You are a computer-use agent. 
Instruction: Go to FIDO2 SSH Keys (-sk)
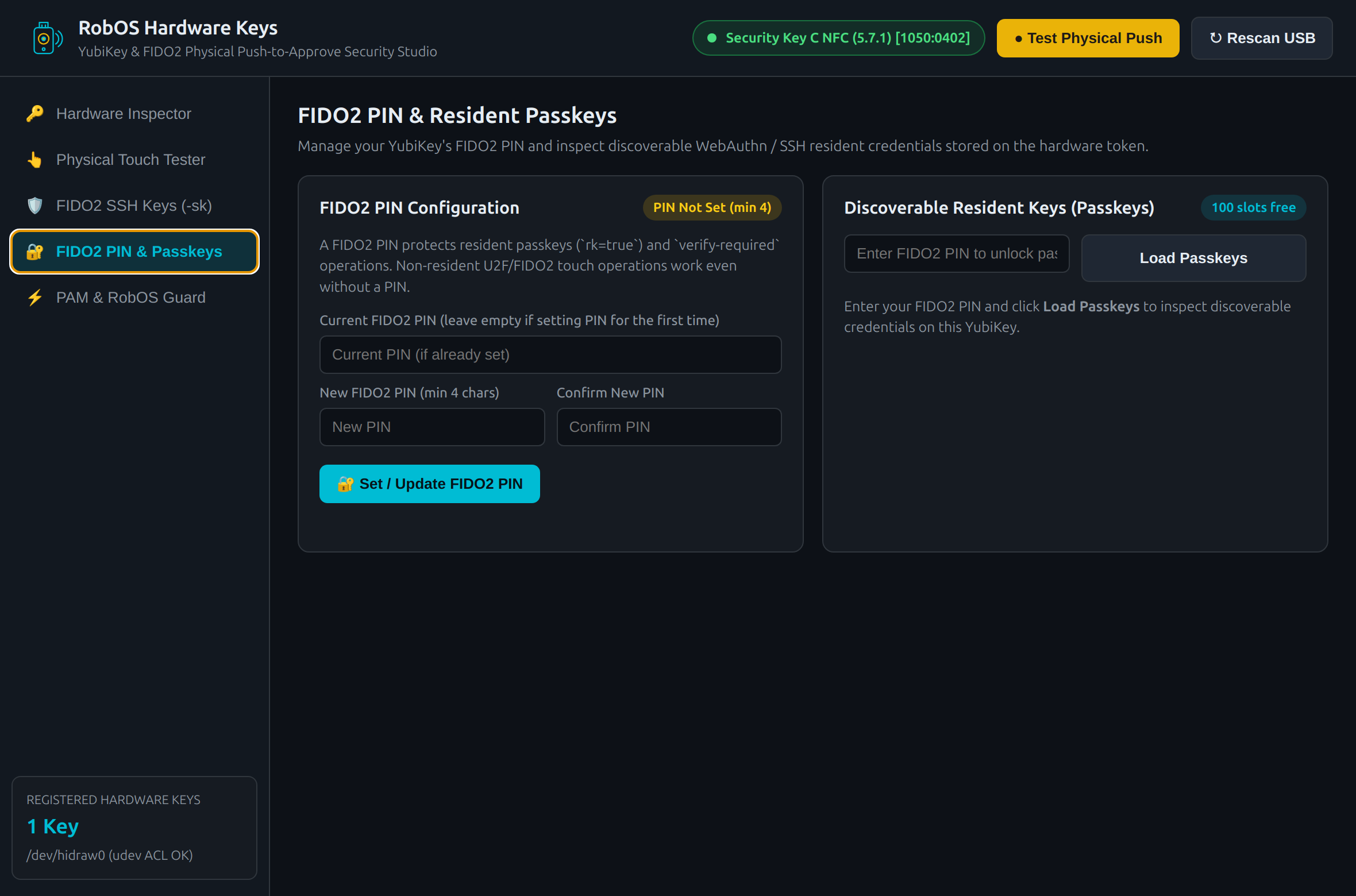pyautogui.click(x=134, y=206)
